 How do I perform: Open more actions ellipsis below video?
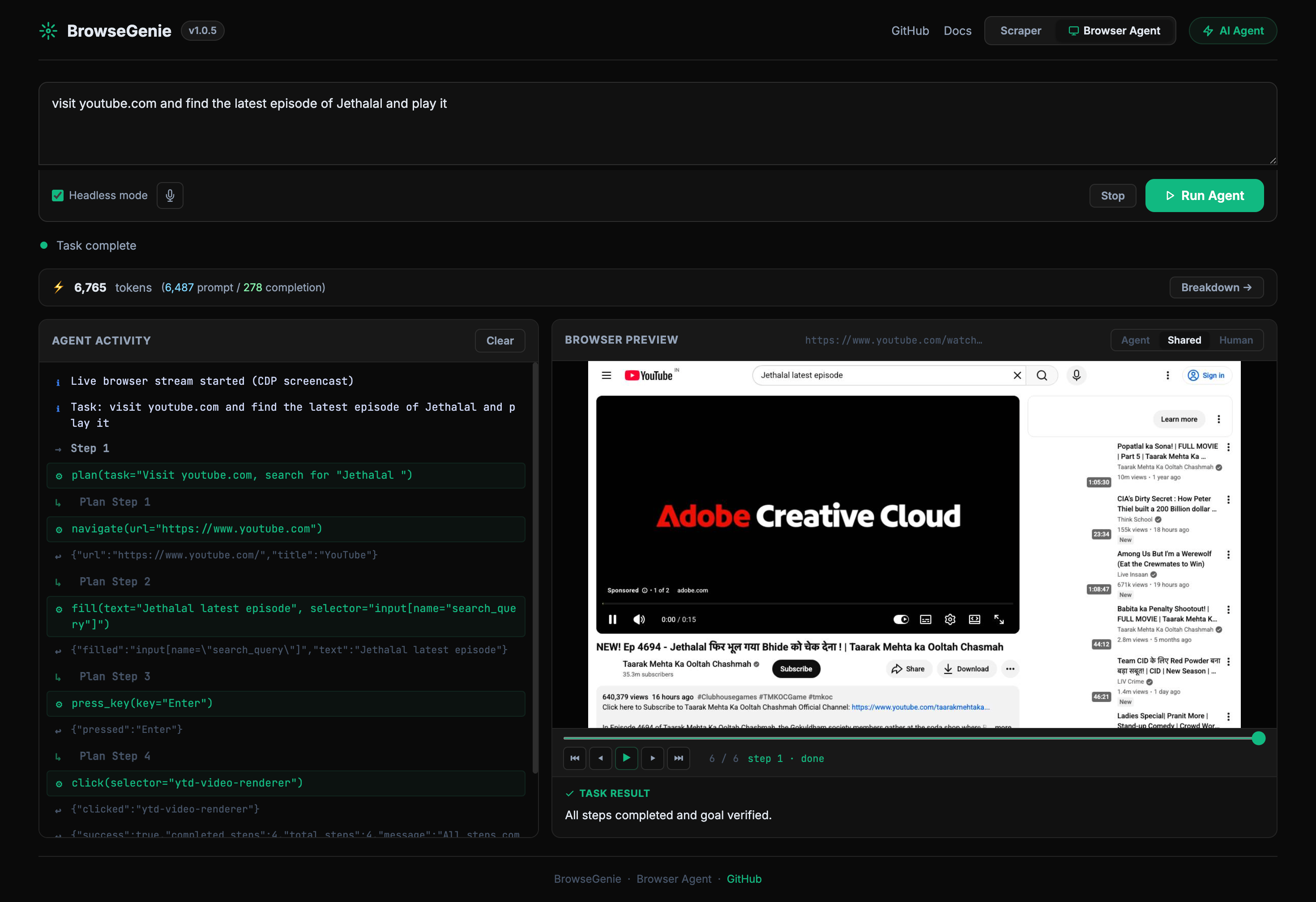1010,668
